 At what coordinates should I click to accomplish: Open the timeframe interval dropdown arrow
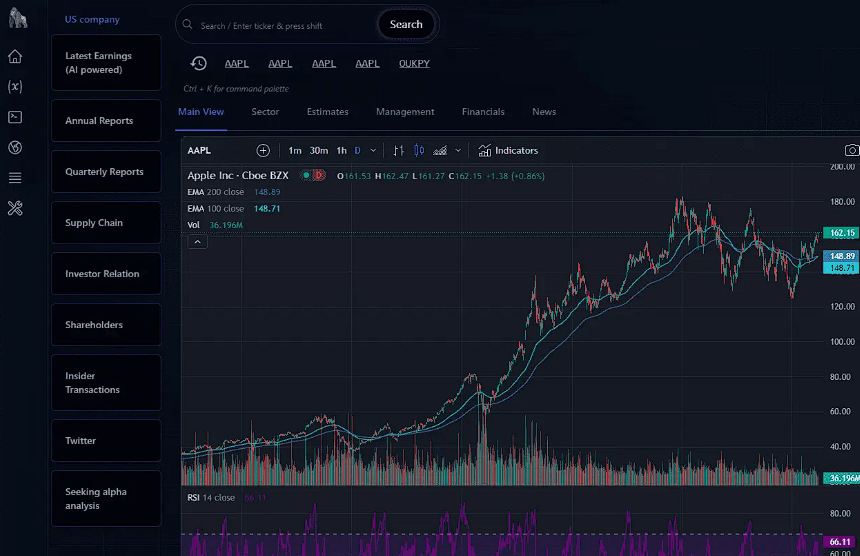tap(373, 150)
